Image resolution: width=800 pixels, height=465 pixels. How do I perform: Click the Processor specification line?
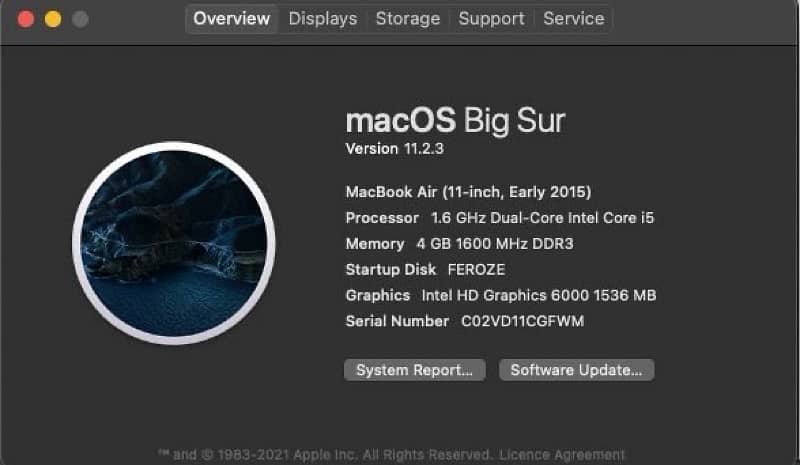[492, 217]
